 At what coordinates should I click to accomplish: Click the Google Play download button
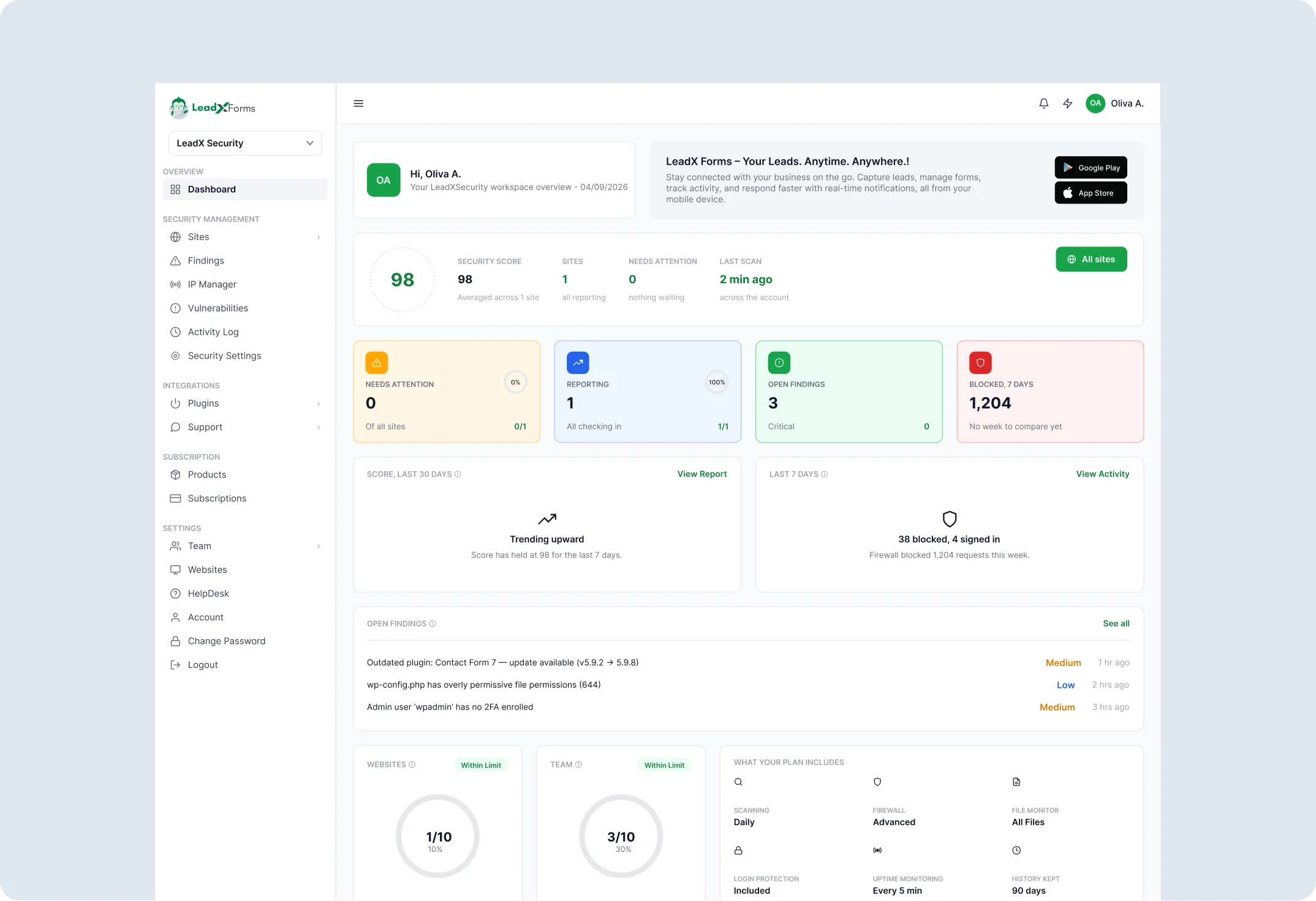point(1091,168)
